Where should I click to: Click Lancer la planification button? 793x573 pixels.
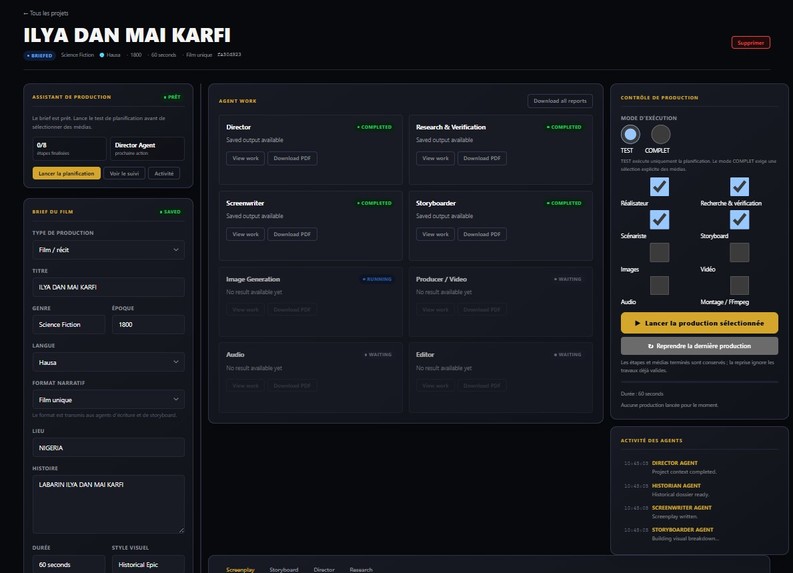point(66,173)
